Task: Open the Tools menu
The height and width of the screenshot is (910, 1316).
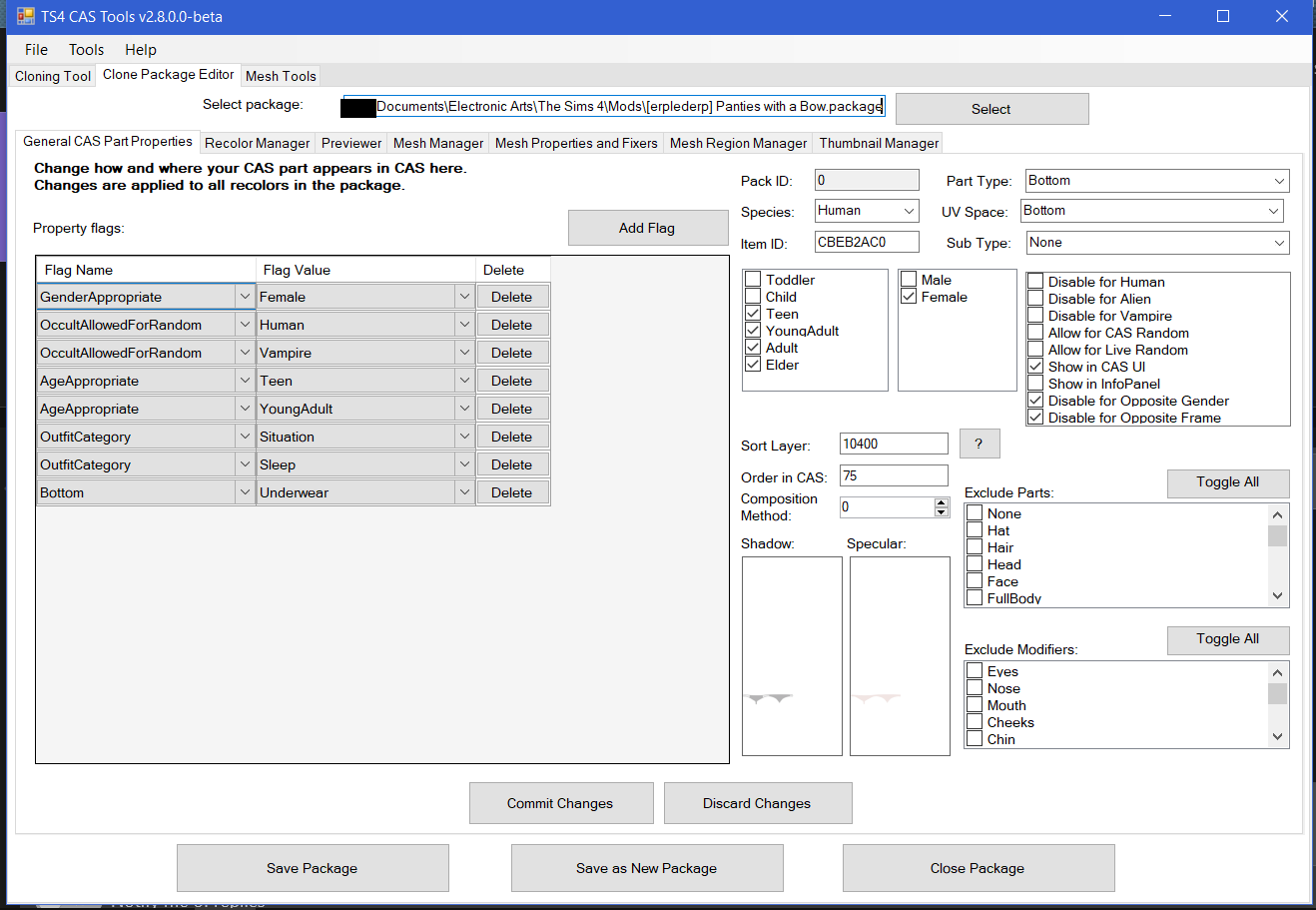Action: pos(86,50)
